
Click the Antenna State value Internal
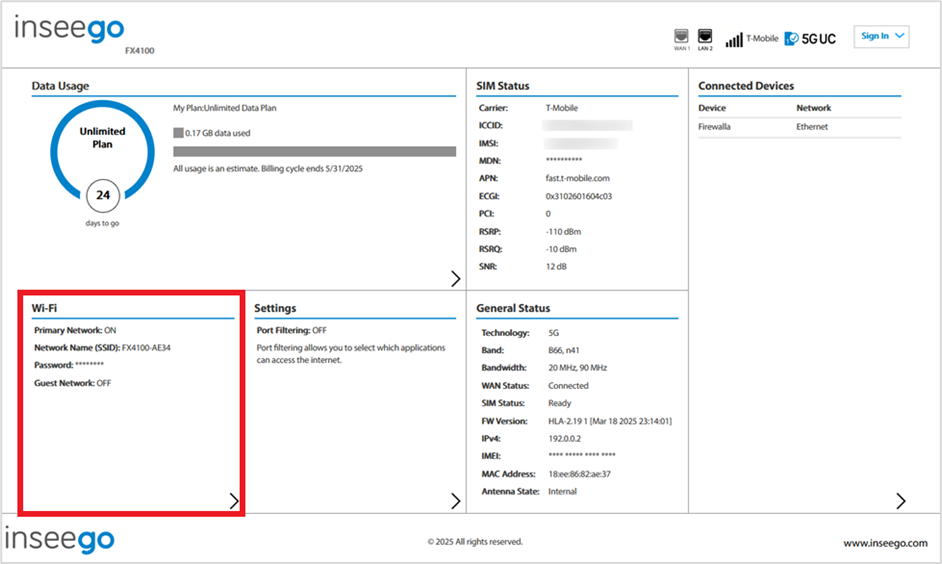(562, 491)
